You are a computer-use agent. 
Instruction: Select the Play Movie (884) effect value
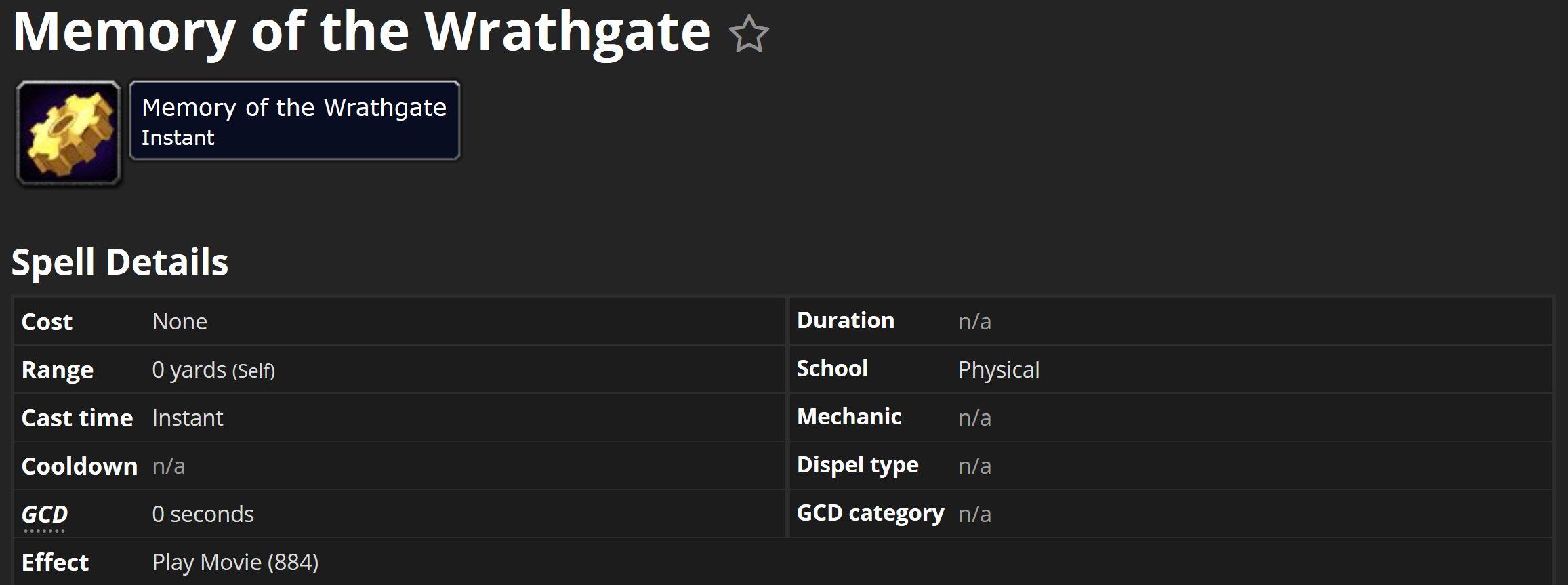coord(235,562)
